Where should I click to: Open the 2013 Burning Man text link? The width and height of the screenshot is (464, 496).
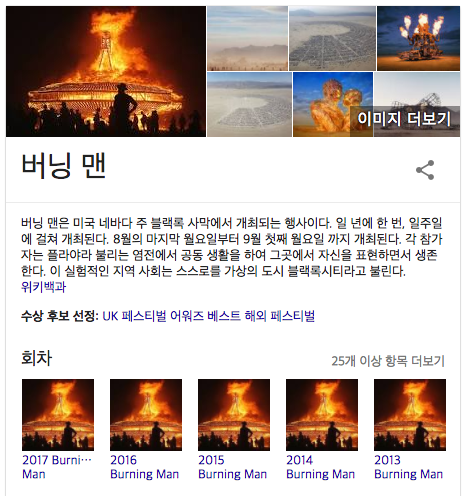[409, 467]
